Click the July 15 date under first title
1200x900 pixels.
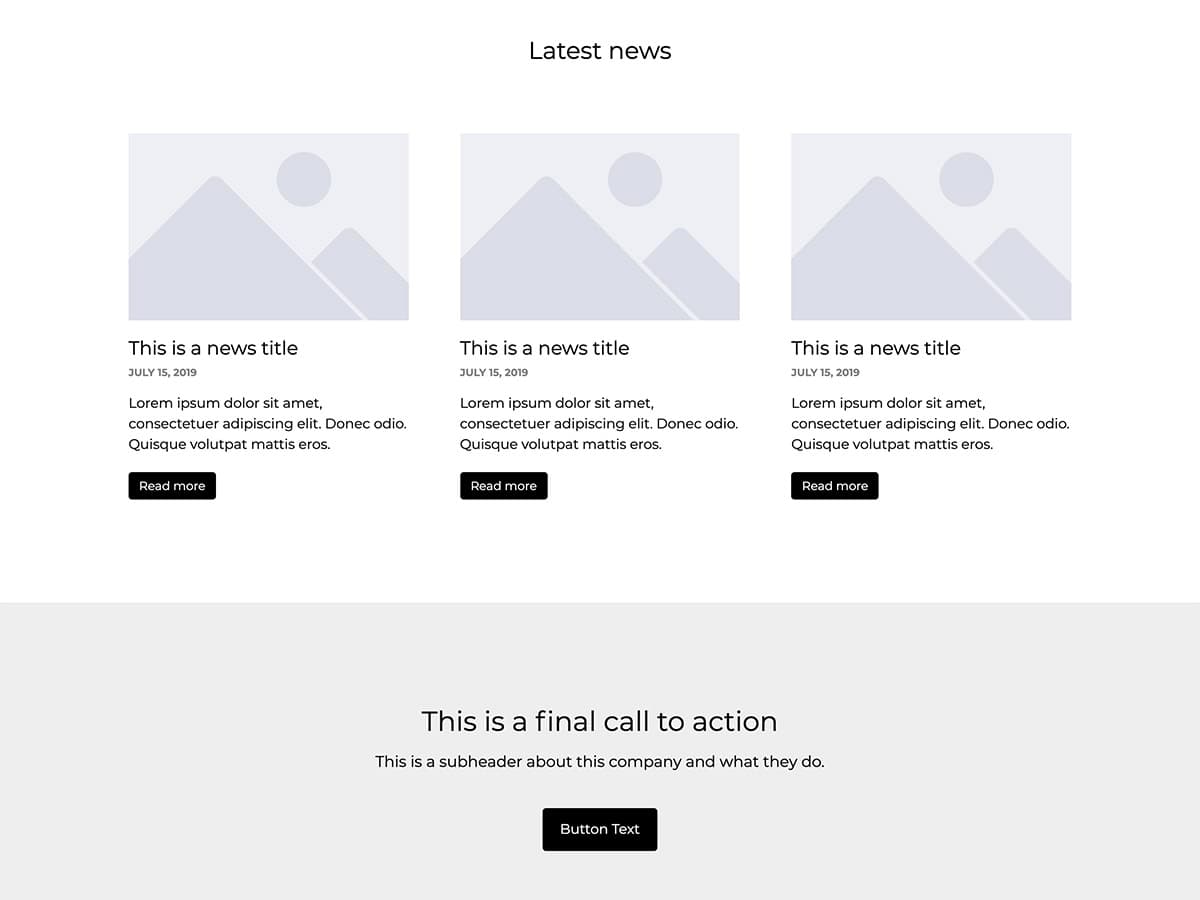(x=162, y=372)
